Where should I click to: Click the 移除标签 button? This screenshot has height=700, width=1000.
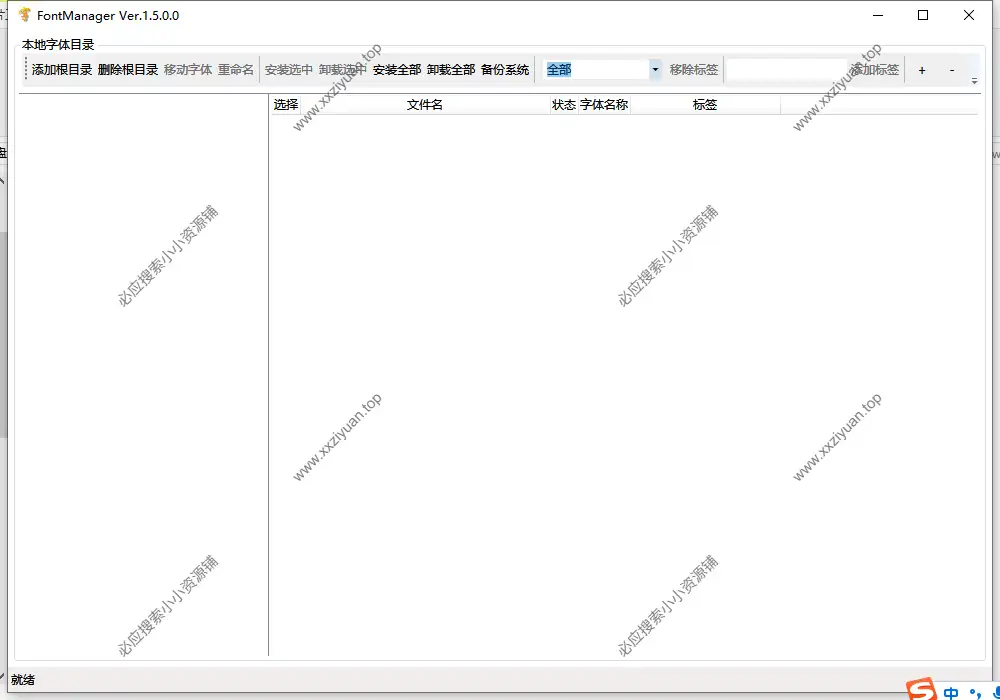tap(694, 69)
